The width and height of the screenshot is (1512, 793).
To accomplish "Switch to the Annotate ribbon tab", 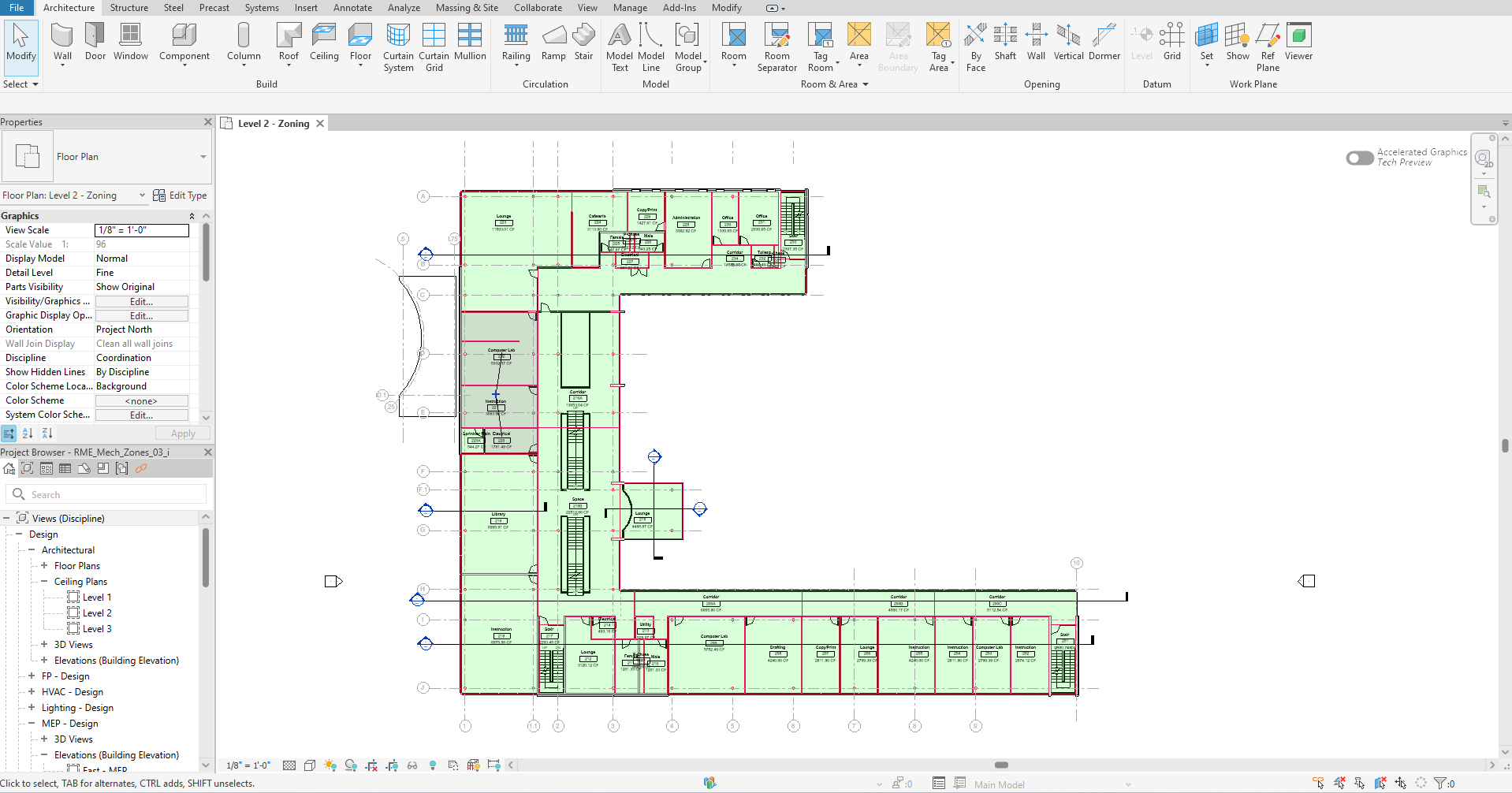I will tap(352, 8).
